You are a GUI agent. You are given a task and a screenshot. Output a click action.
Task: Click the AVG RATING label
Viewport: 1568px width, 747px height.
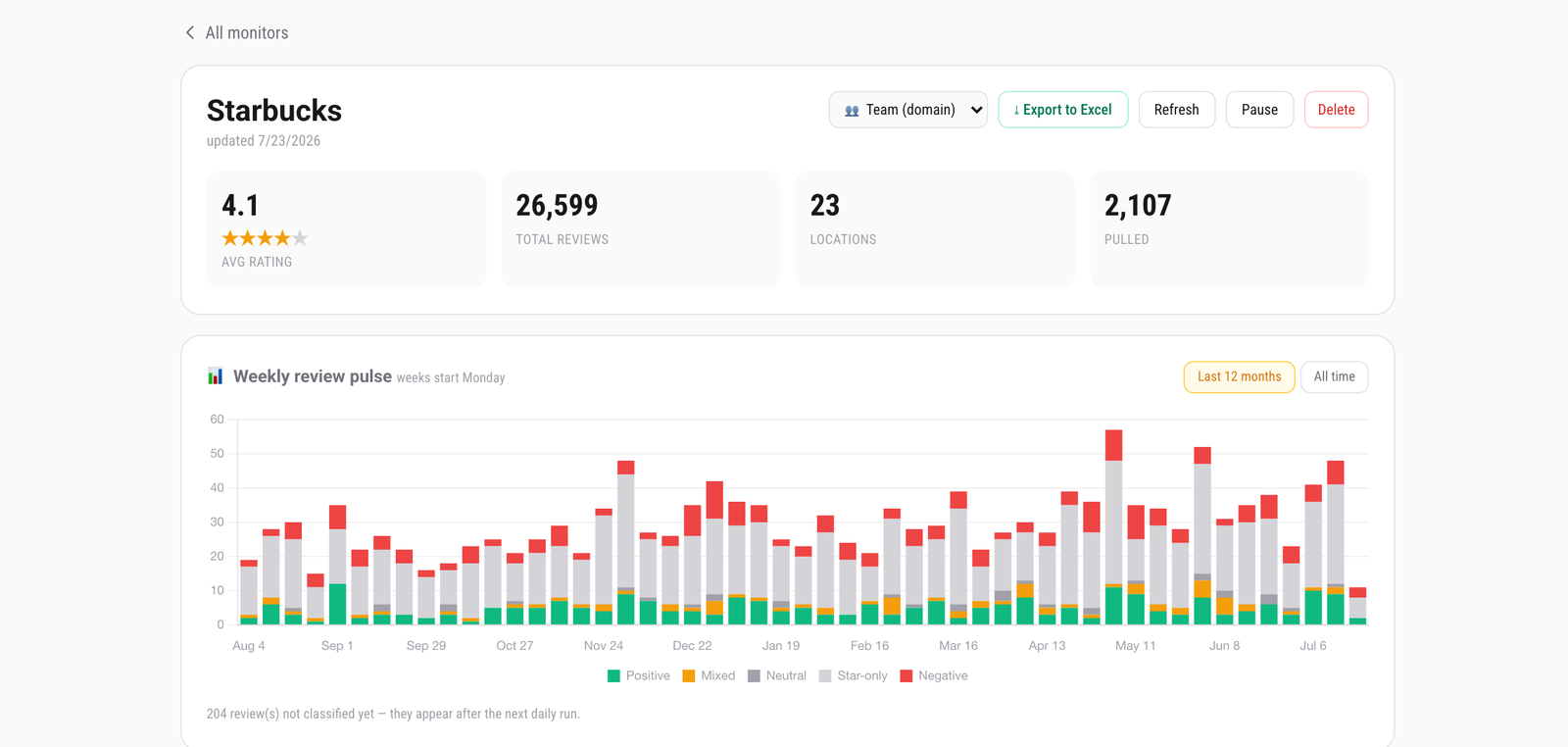(x=257, y=262)
